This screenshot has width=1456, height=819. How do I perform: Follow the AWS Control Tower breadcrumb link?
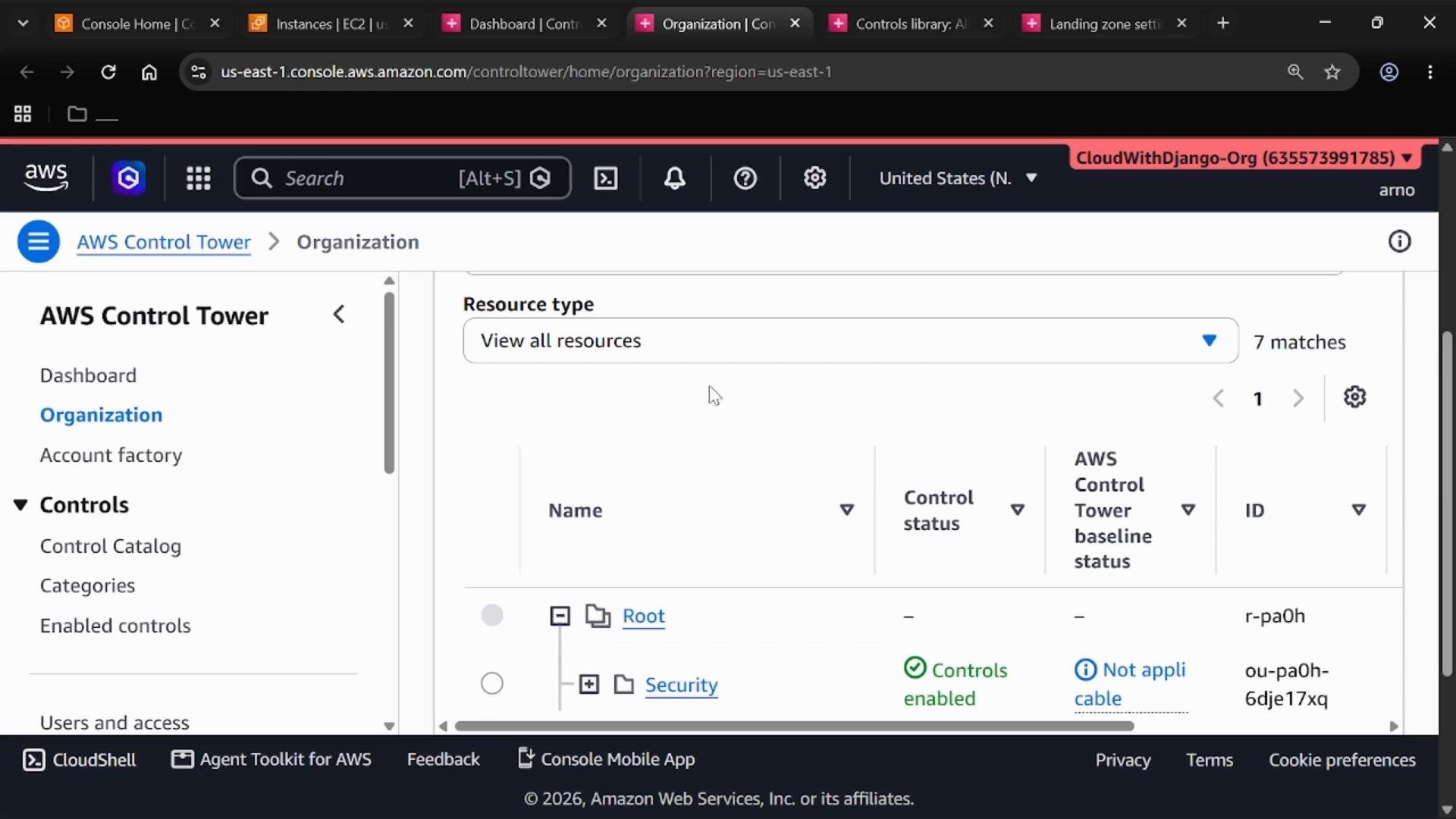pos(164,242)
